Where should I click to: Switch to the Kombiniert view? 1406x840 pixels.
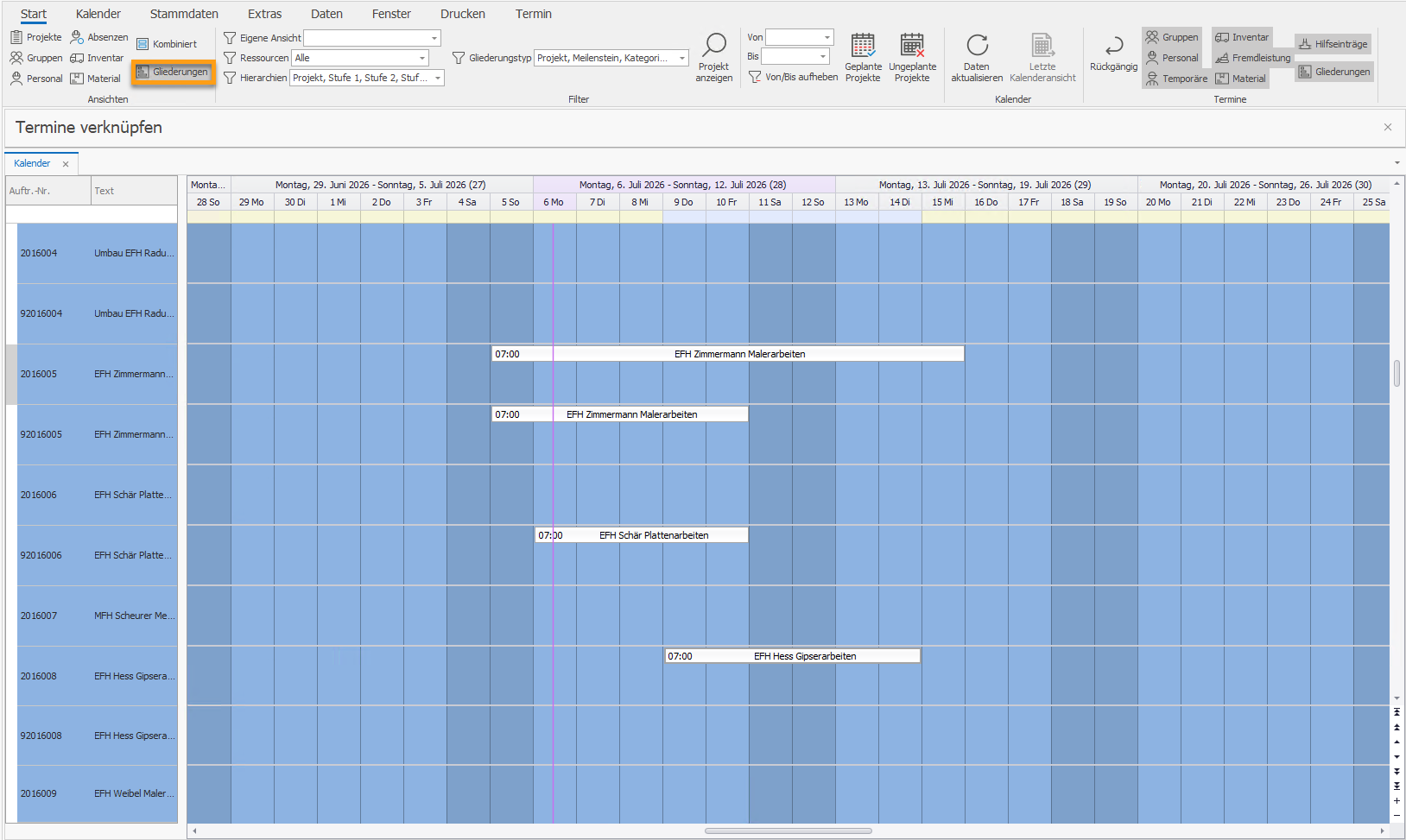(167, 44)
